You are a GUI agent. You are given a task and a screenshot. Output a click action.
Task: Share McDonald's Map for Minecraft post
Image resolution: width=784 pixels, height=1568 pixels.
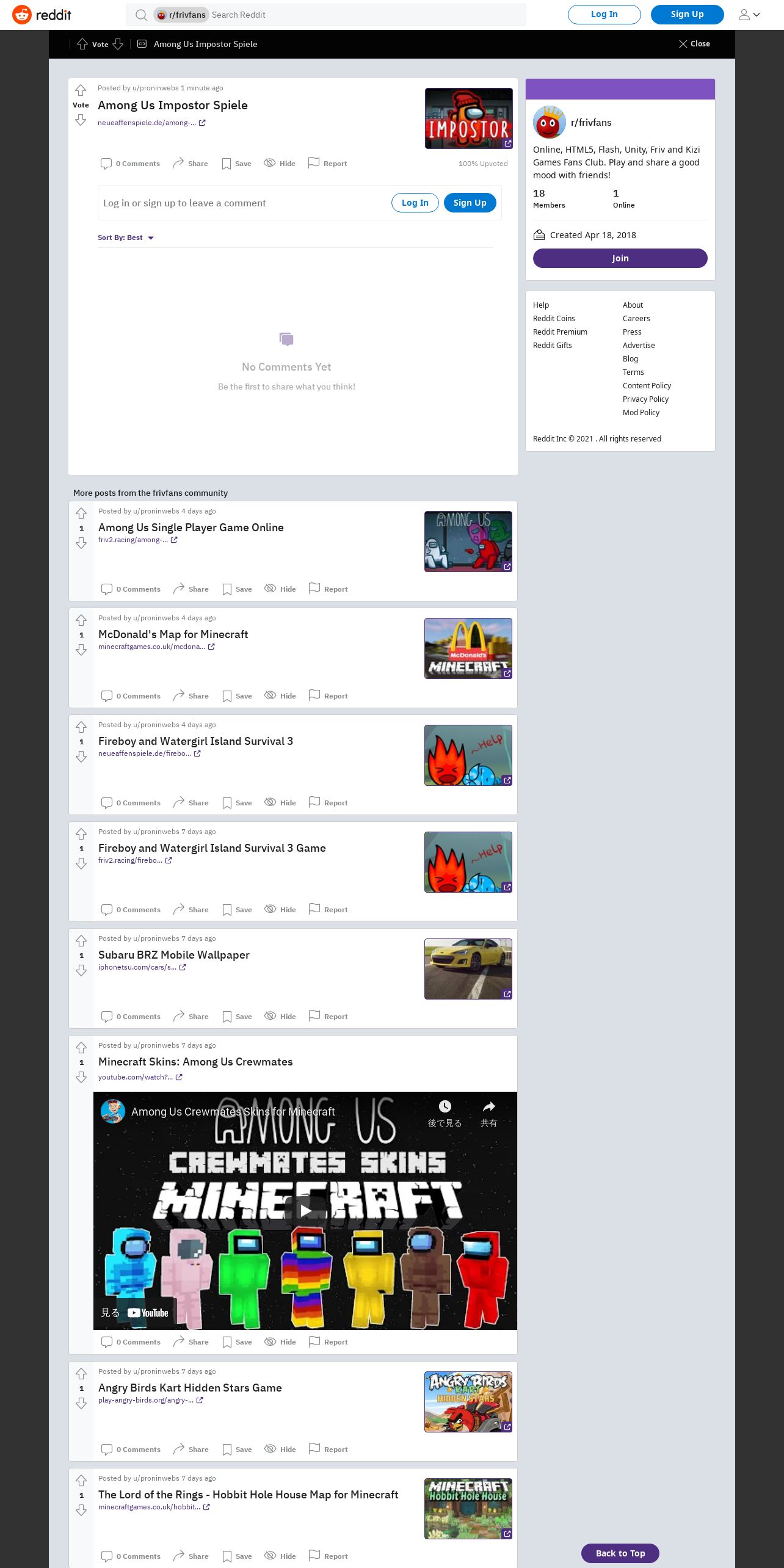pyautogui.click(x=191, y=696)
